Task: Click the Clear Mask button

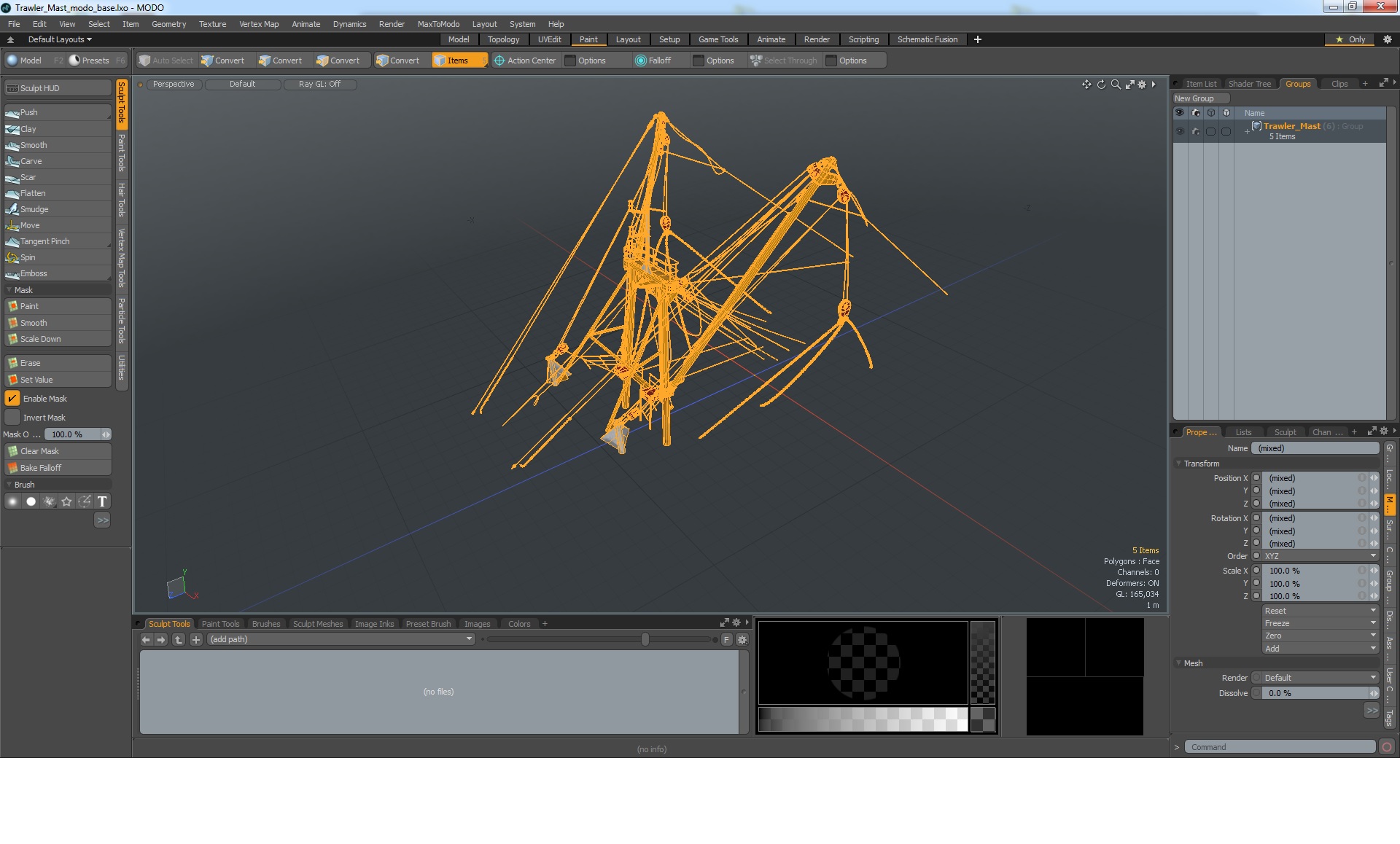Action: pyautogui.click(x=58, y=451)
